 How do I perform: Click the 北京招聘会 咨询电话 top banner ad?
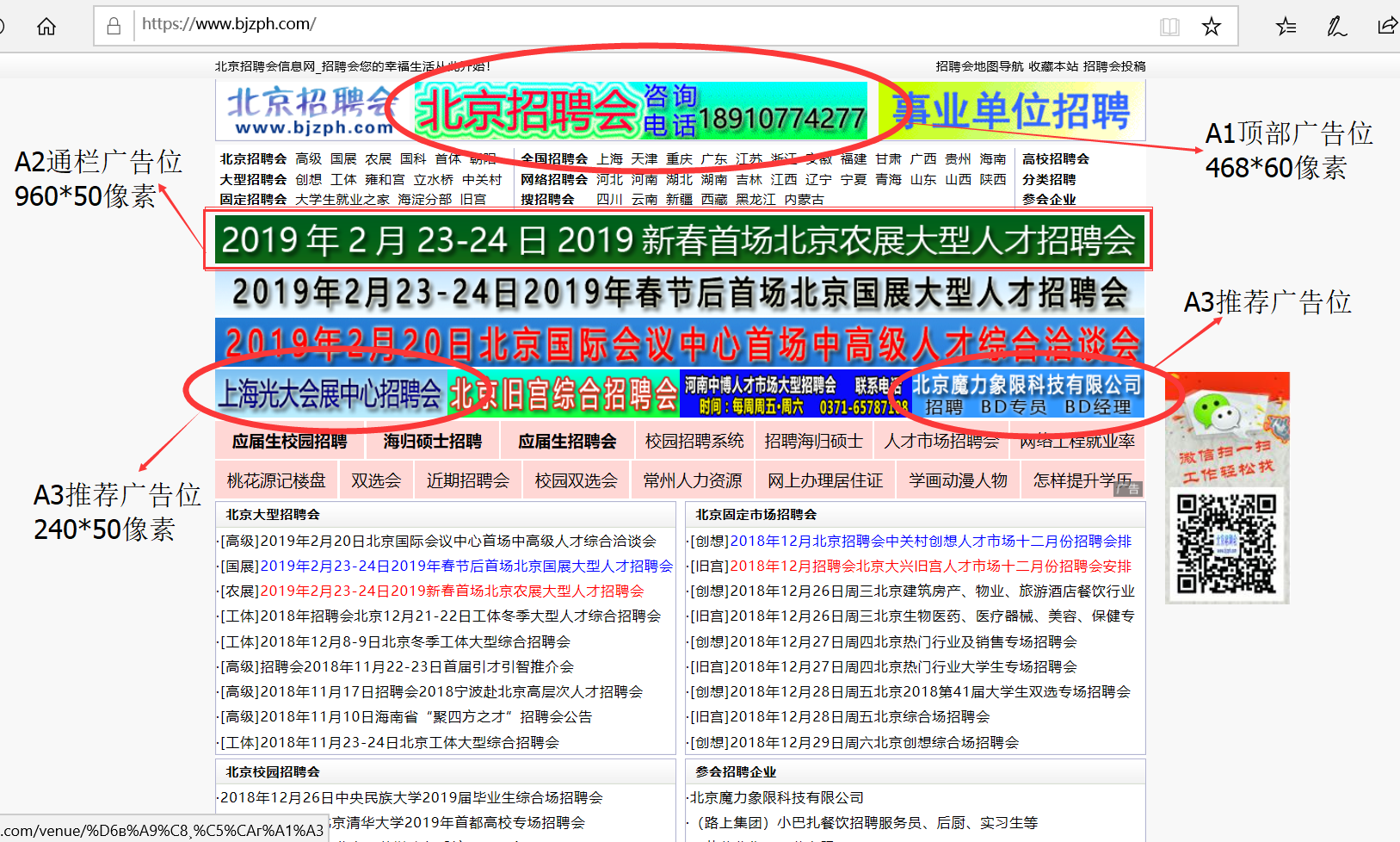pos(641,111)
